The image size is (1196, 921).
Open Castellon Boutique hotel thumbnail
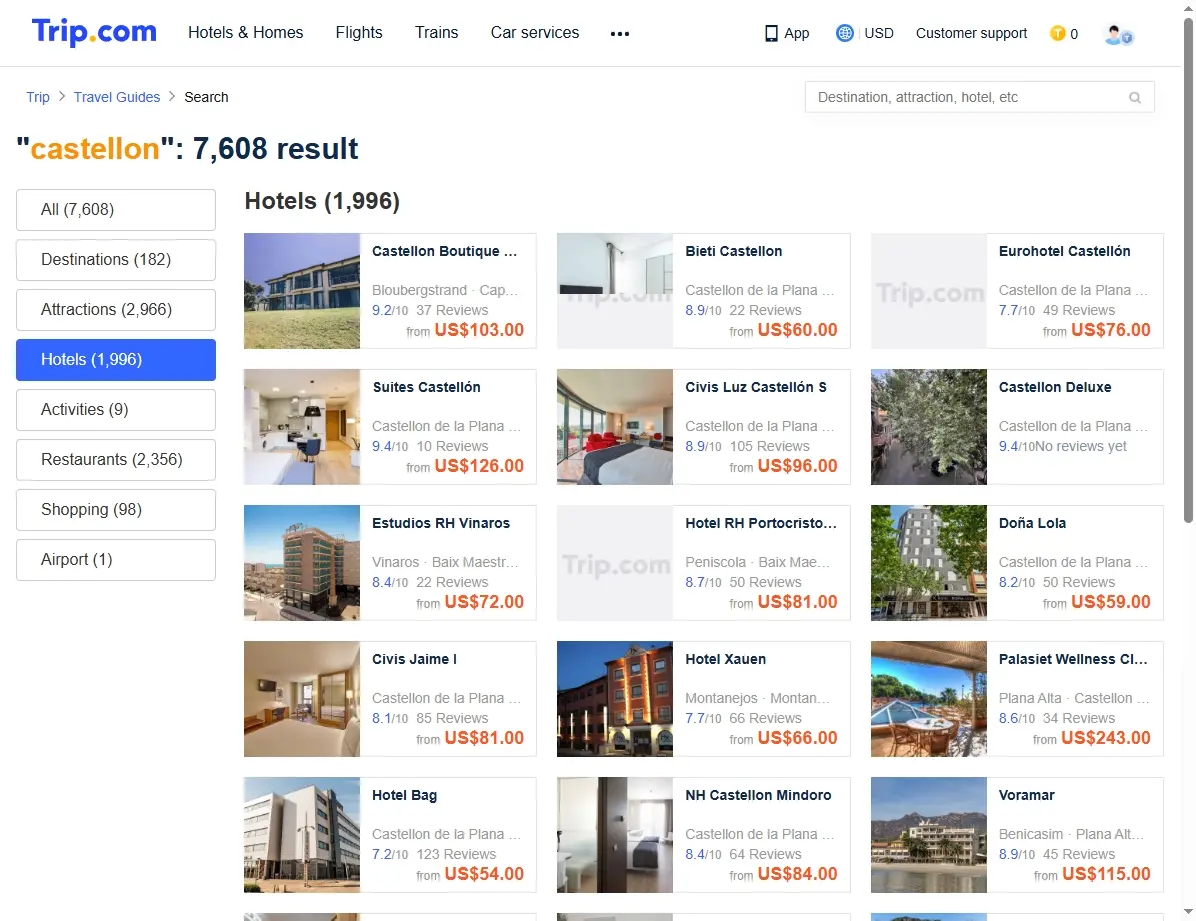point(301,291)
